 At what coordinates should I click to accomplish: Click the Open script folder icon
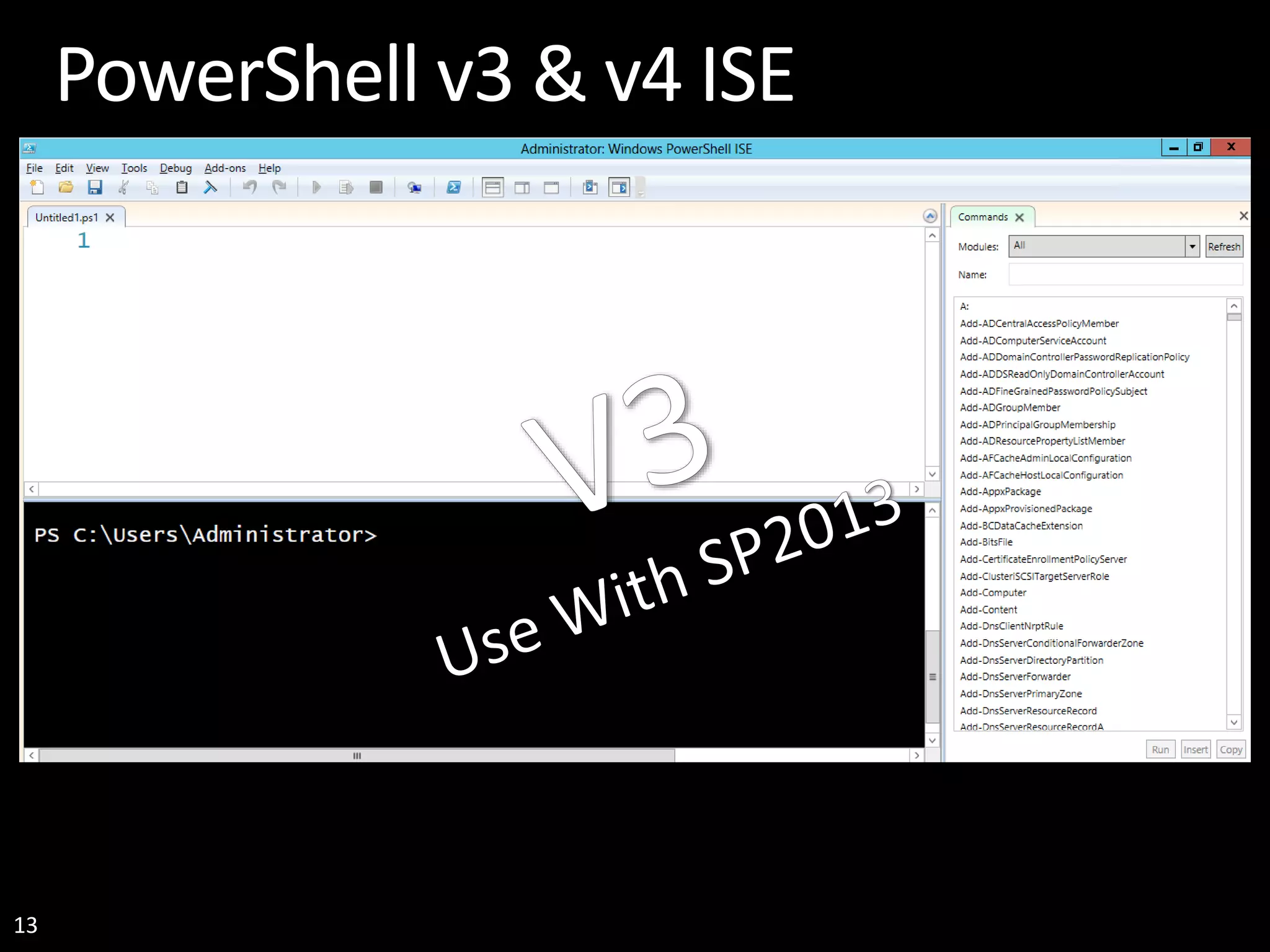pos(66,187)
